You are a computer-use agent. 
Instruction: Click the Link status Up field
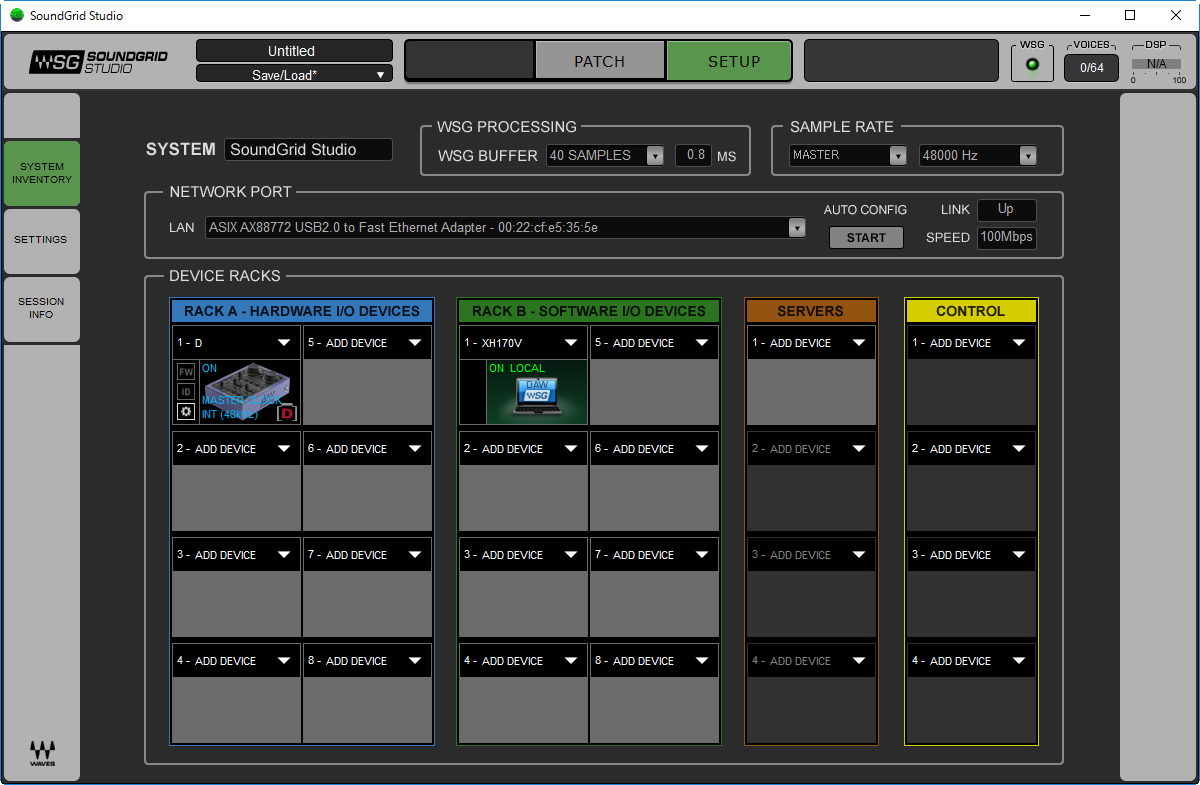point(1006,210)
